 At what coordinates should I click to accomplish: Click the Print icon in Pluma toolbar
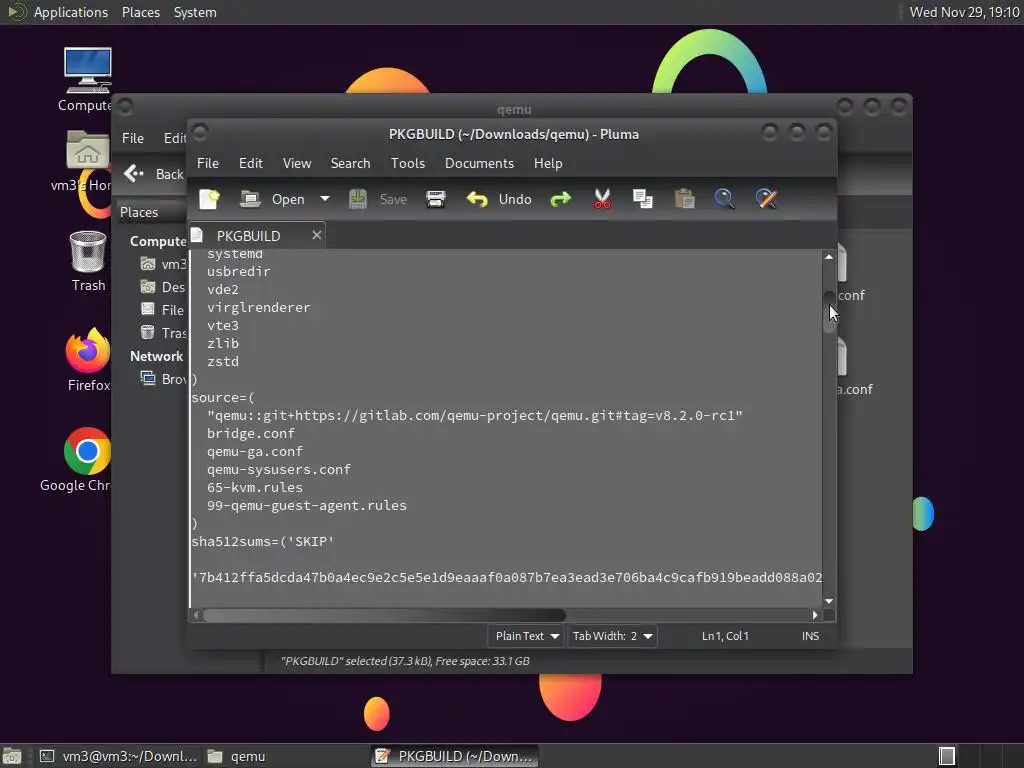pyautogui.click(x=436, y=199)
